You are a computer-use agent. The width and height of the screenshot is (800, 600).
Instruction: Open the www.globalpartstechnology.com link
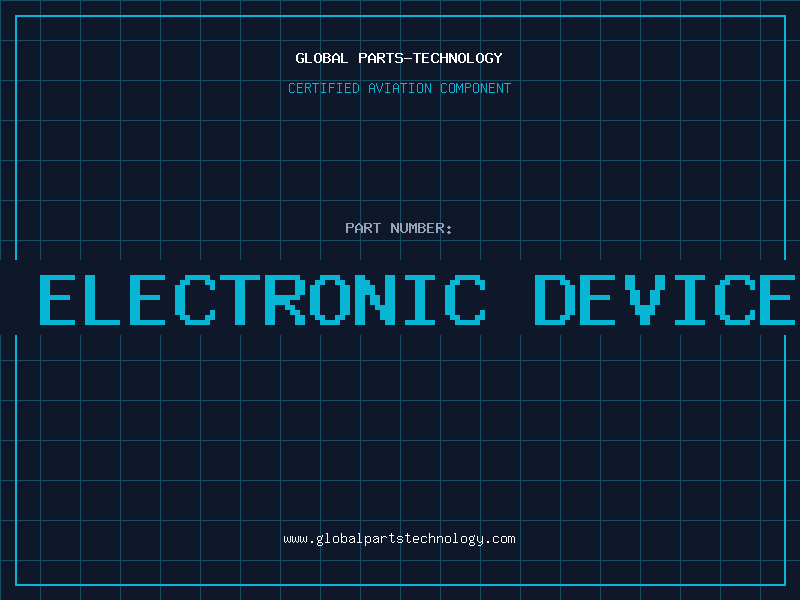click(x=399, y=539)
